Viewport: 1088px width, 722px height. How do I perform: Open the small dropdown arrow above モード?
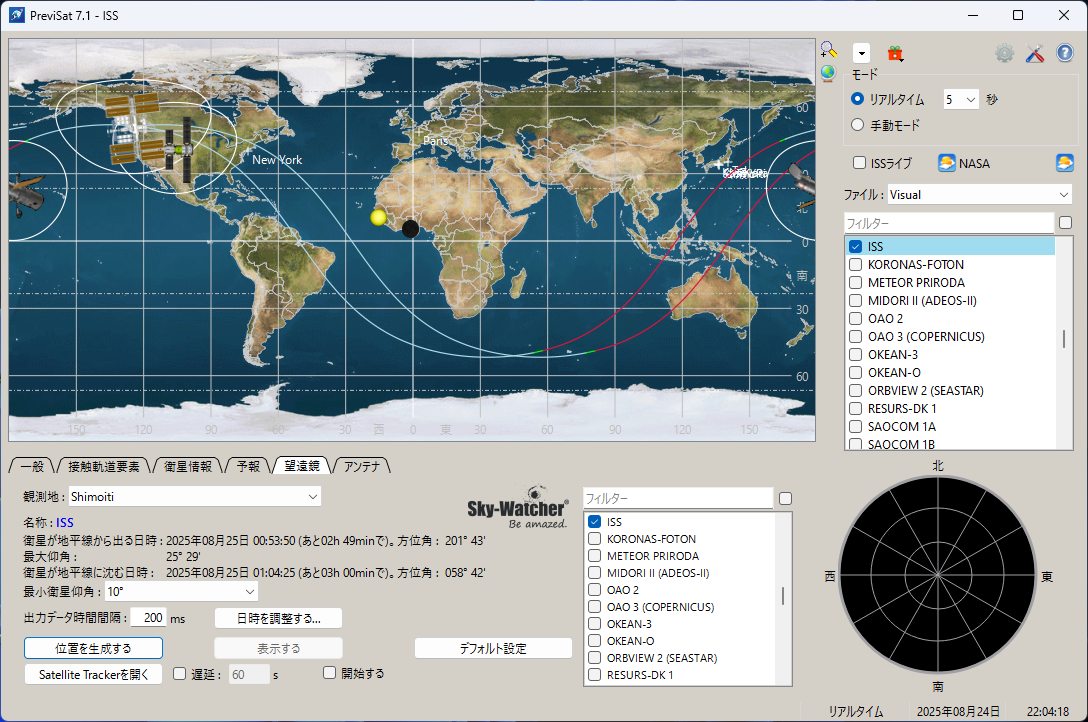point(861,53)
